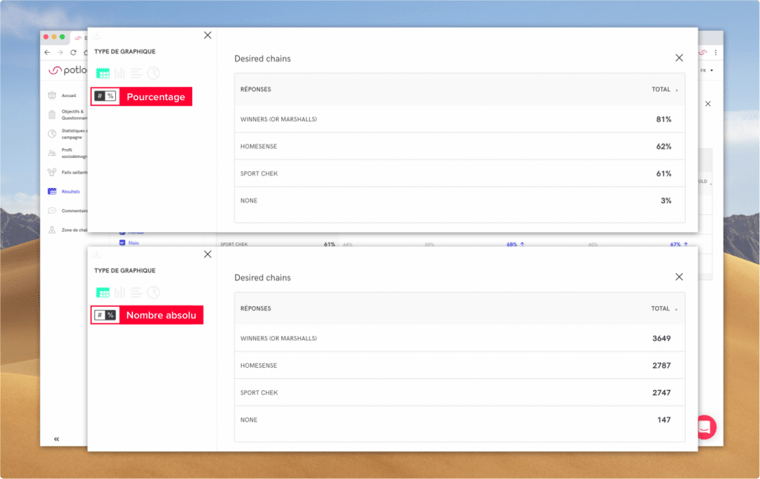Screen dimensions: 760x479
Task: Open Profil sociodémographique in sidebar
Action: [x=67, y=153]
